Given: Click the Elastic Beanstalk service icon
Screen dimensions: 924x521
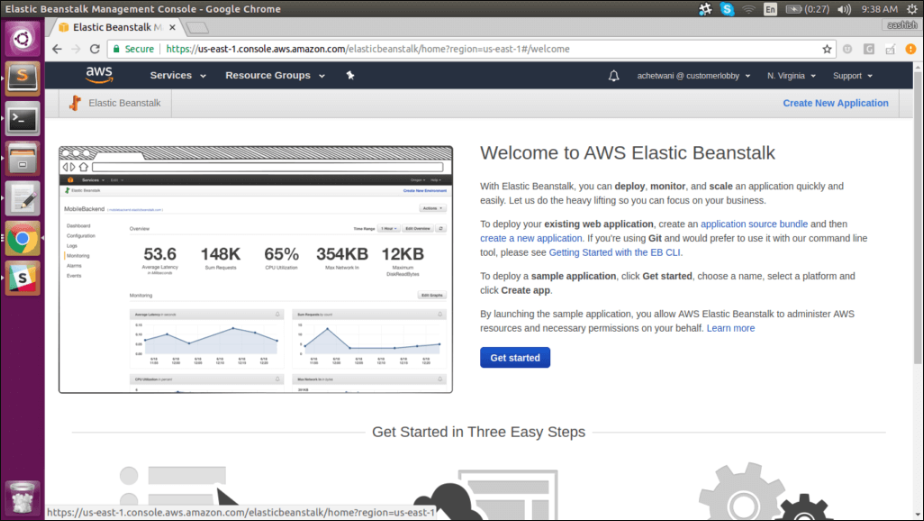Looking at the screenshot, I should click(75, 103).
